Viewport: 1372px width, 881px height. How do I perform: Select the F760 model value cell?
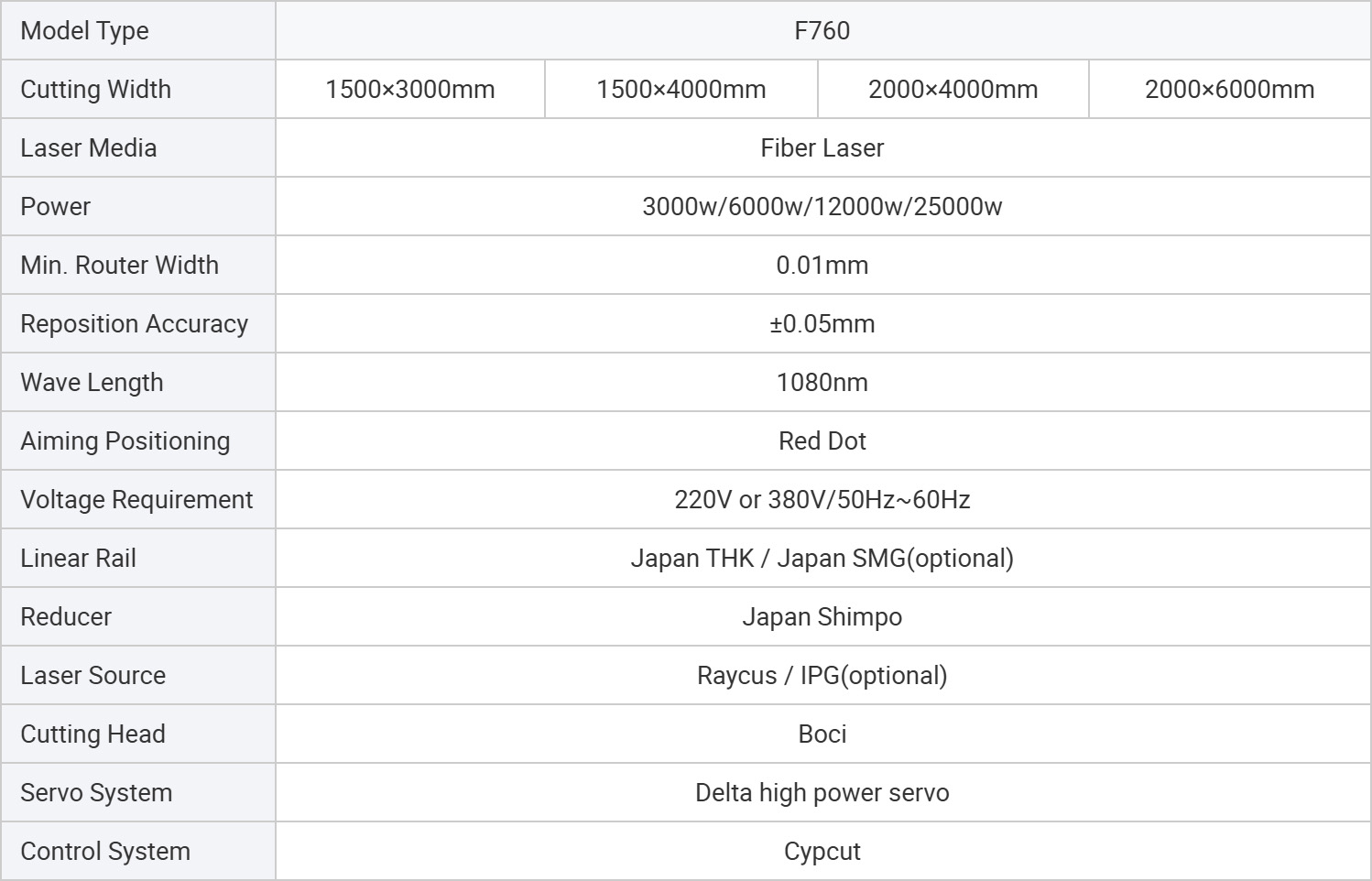[x=822, y=31]
